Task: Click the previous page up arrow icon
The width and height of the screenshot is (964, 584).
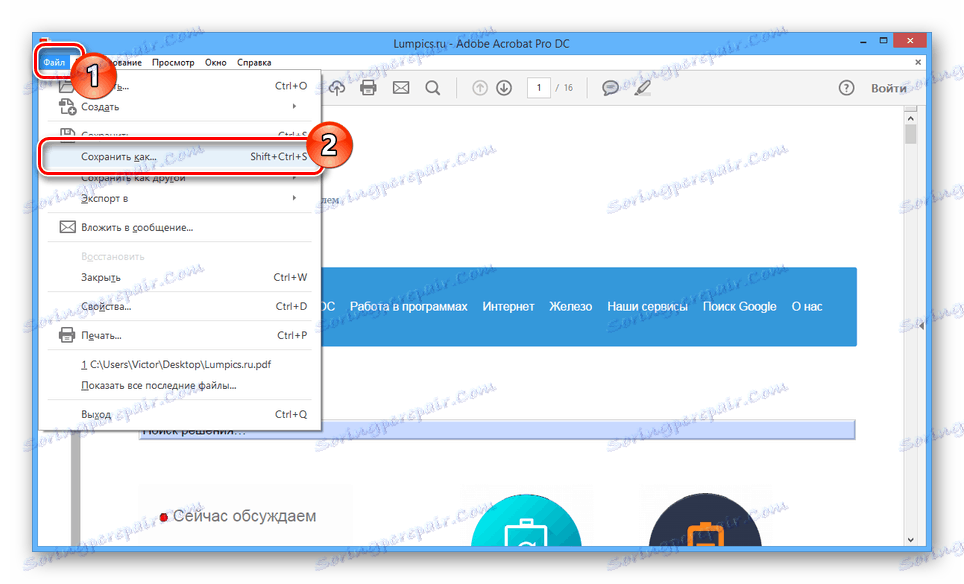Action: pos(479,87)
